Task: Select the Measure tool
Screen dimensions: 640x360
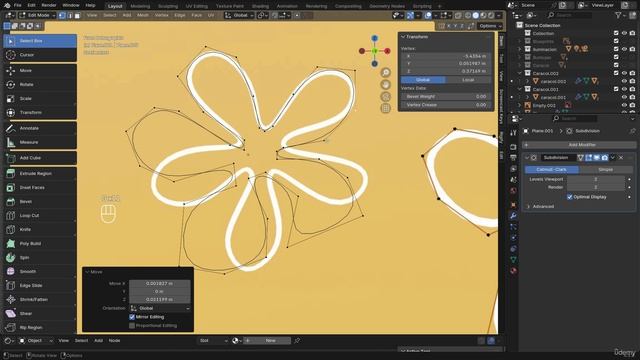Action: point(40,142)
